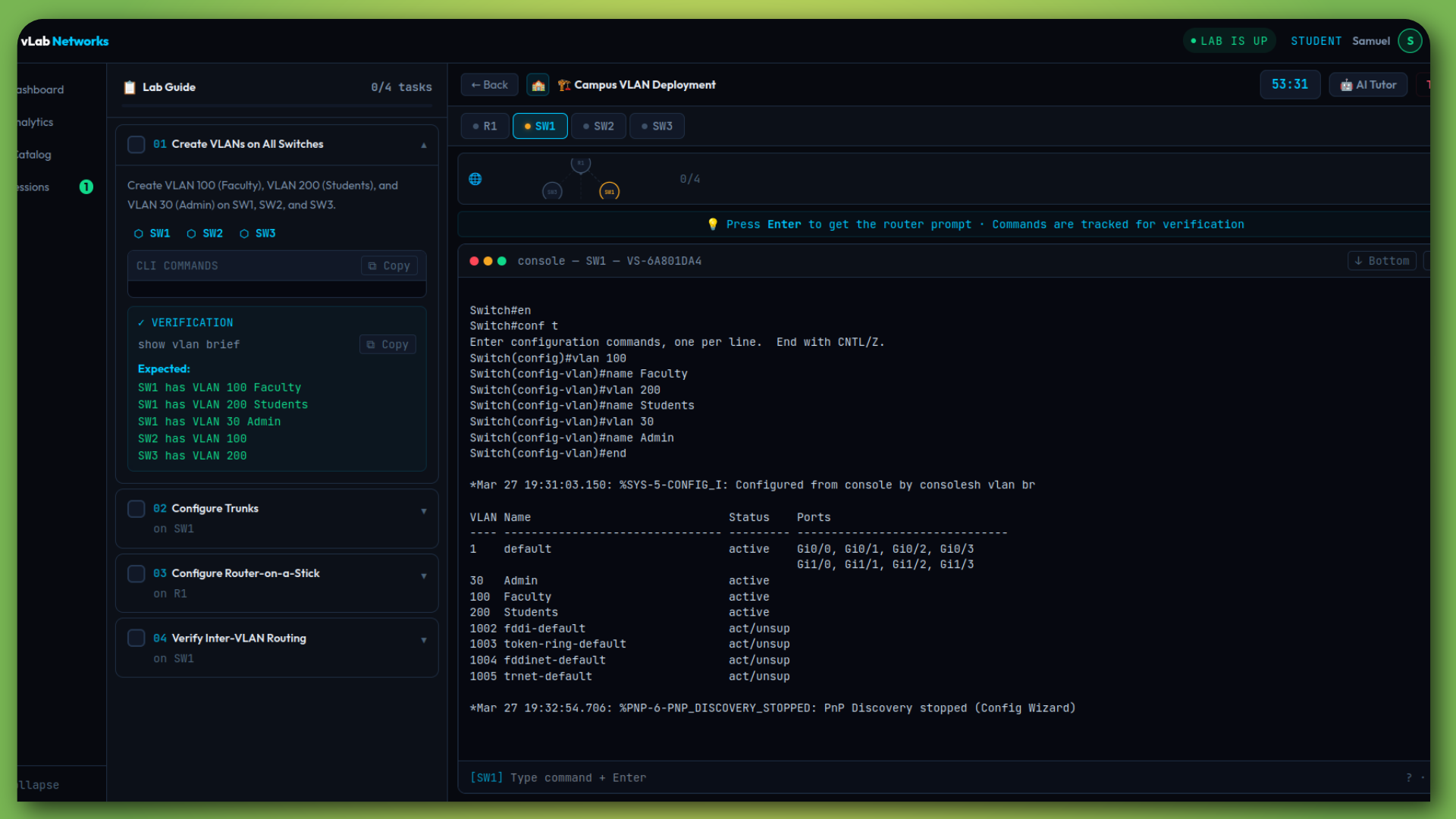Image resolution: width=1456 pixels, height=819 pixels.
Task: Expand the Configure Trunks task
Action: point(424,511)
